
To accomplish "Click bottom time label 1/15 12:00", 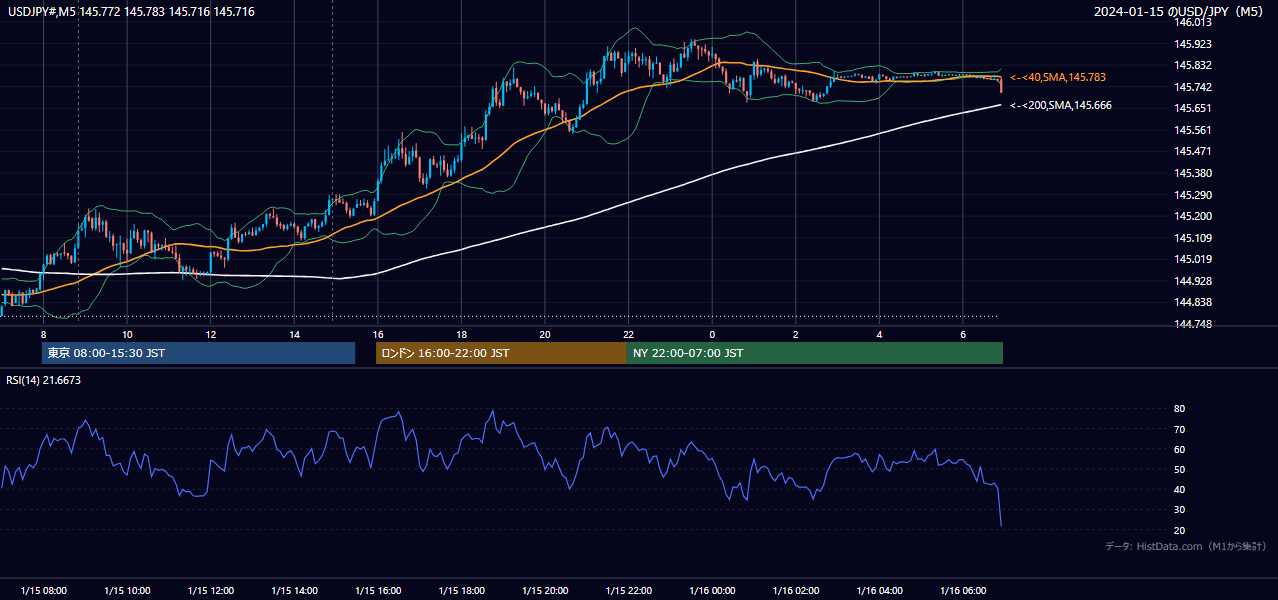I will (211, 591).
